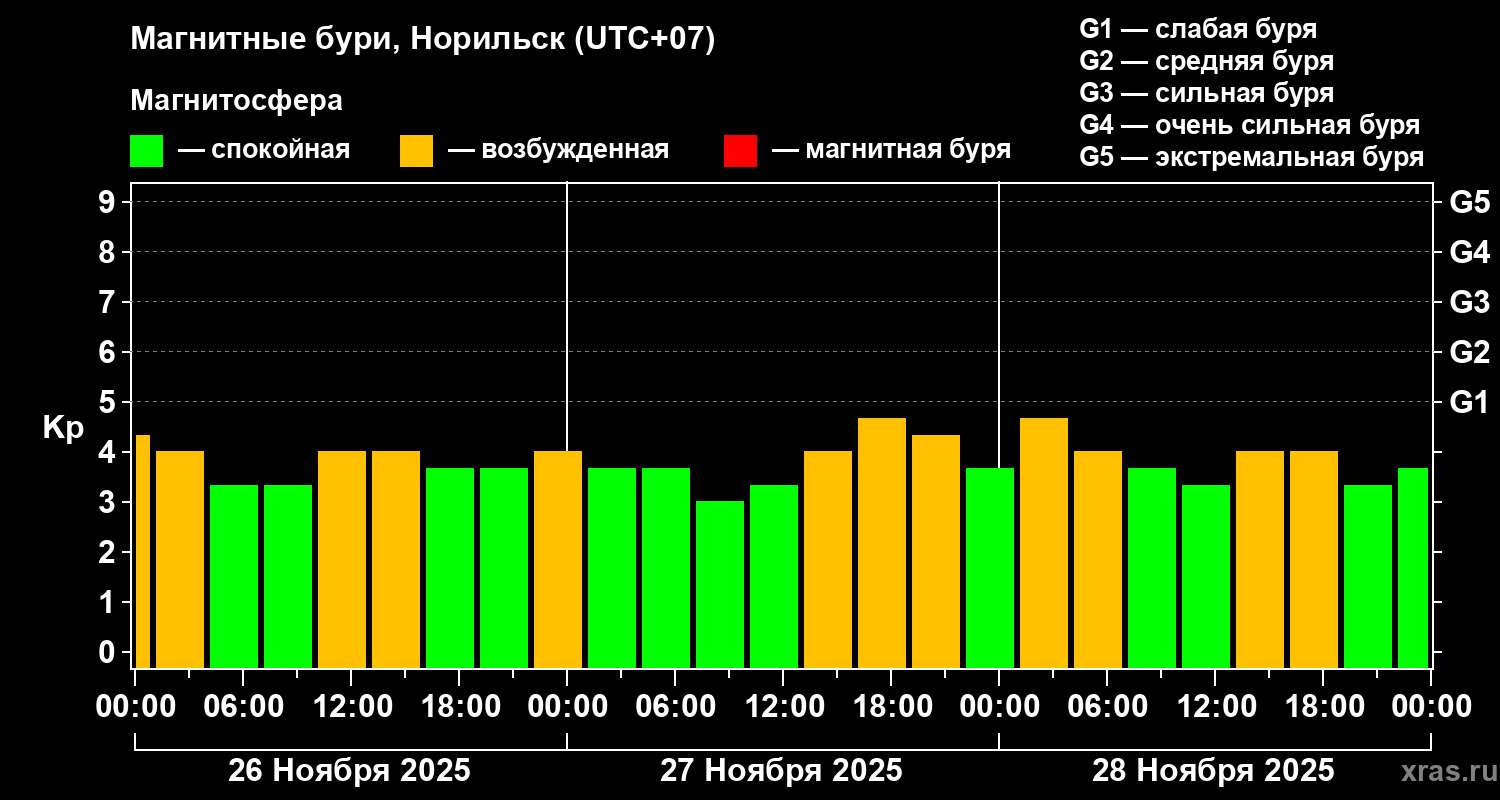Click the shortest green bar on 27 Ноября
Screen dimensions: 1500x800
pyautogui.click(x=720, y=584)
